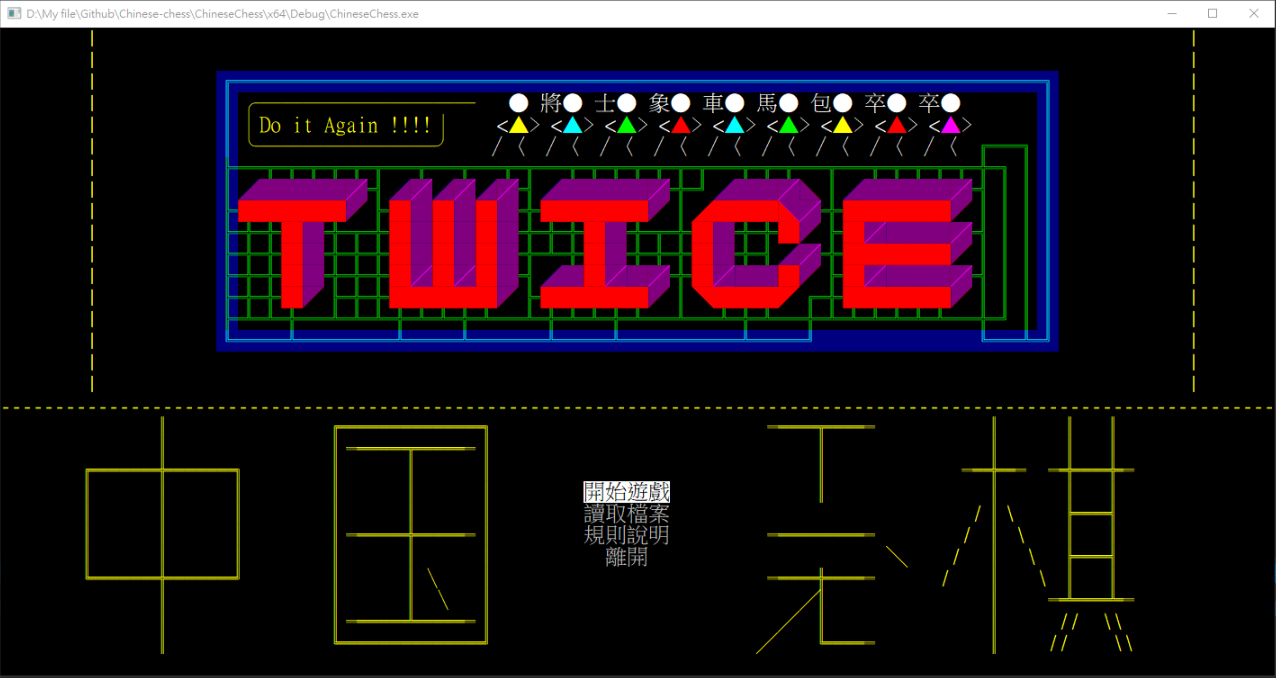Click the 包 piece label
The height and width of the screenshot is (678, 1276).
click(x=821, y=103)
